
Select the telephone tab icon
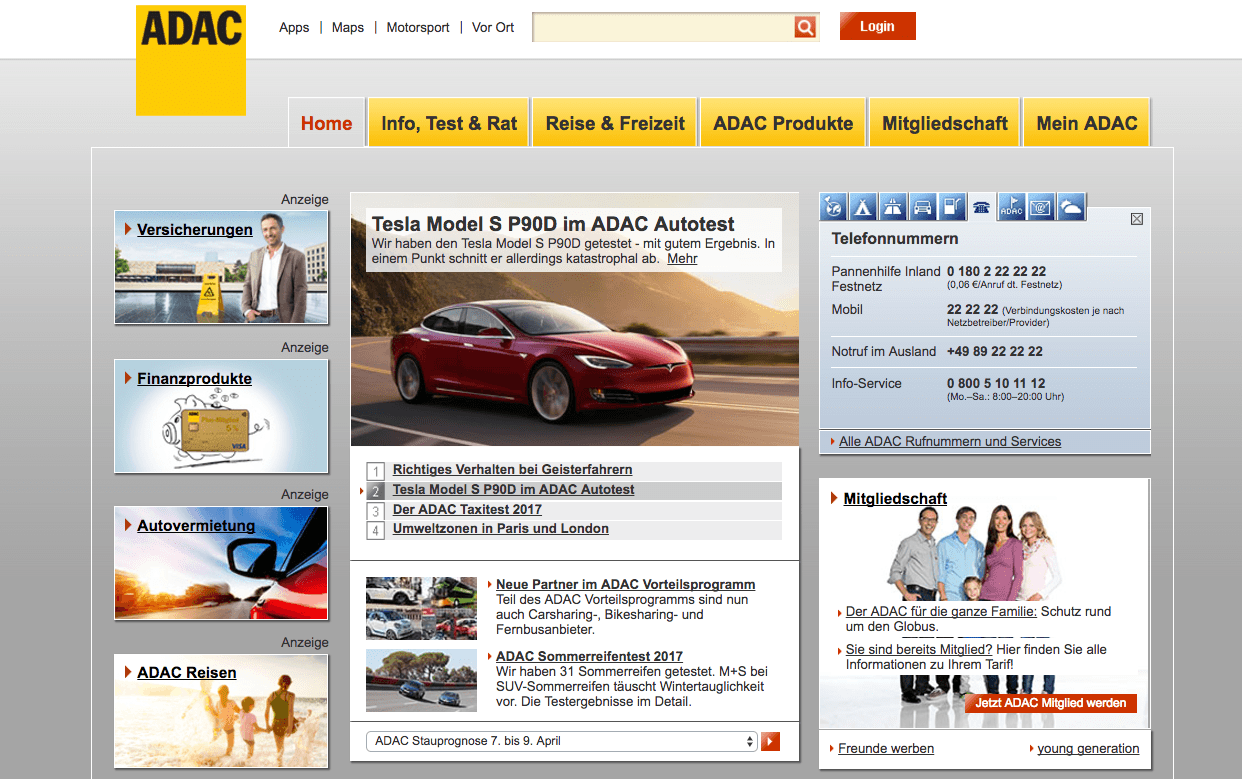[x=982, y=207]
